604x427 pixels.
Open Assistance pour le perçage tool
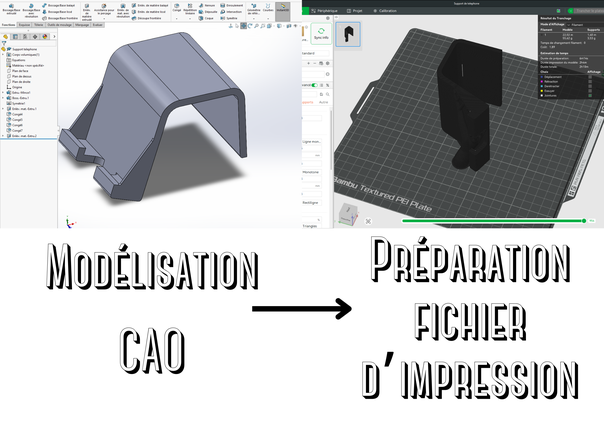tap(104, 9)
